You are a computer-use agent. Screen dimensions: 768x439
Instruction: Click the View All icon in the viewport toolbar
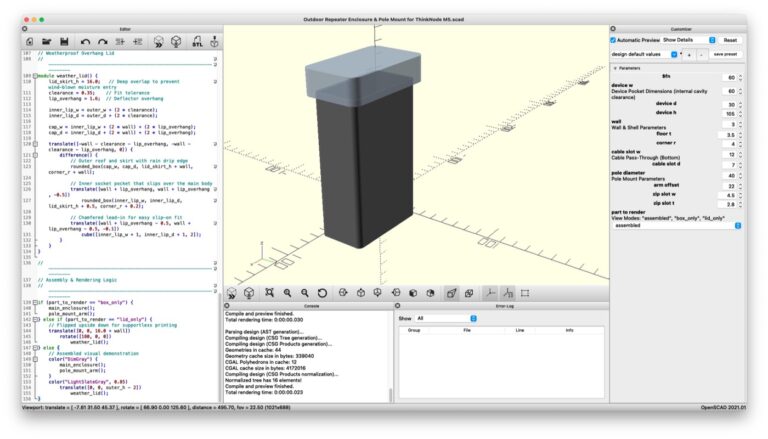(x=269, y=293)
